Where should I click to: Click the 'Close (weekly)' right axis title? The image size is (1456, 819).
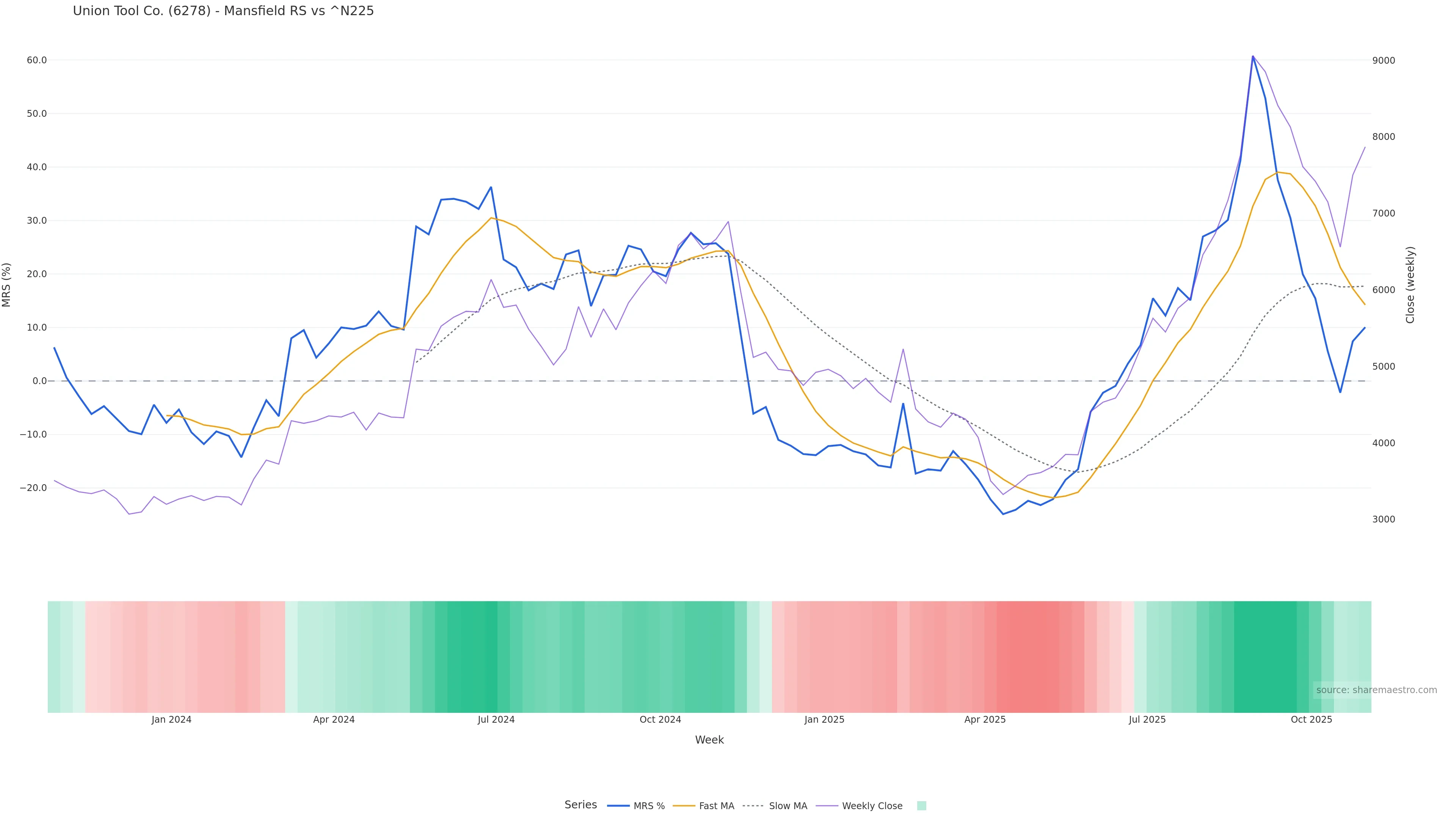tap(1410, 285)
